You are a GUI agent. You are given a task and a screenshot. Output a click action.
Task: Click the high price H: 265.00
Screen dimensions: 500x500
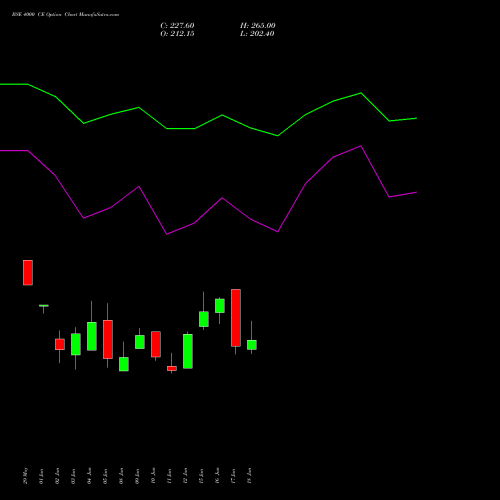pos(258,26)
